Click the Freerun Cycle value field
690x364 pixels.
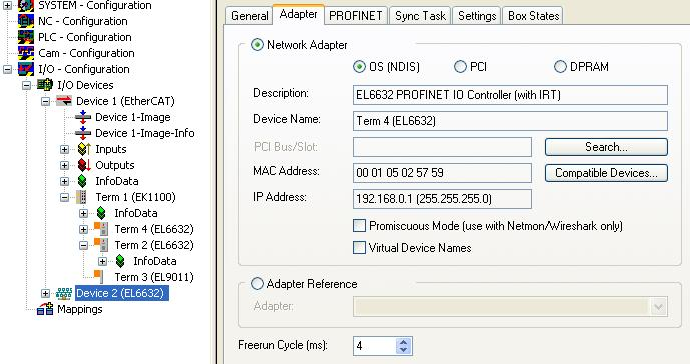tap(375, 346)
